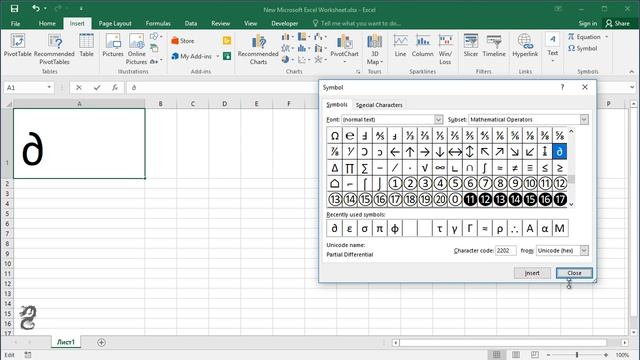This screenshot has height=360, width=640.
Task: Open the PivotTable tool
Action: click(18, 46)
